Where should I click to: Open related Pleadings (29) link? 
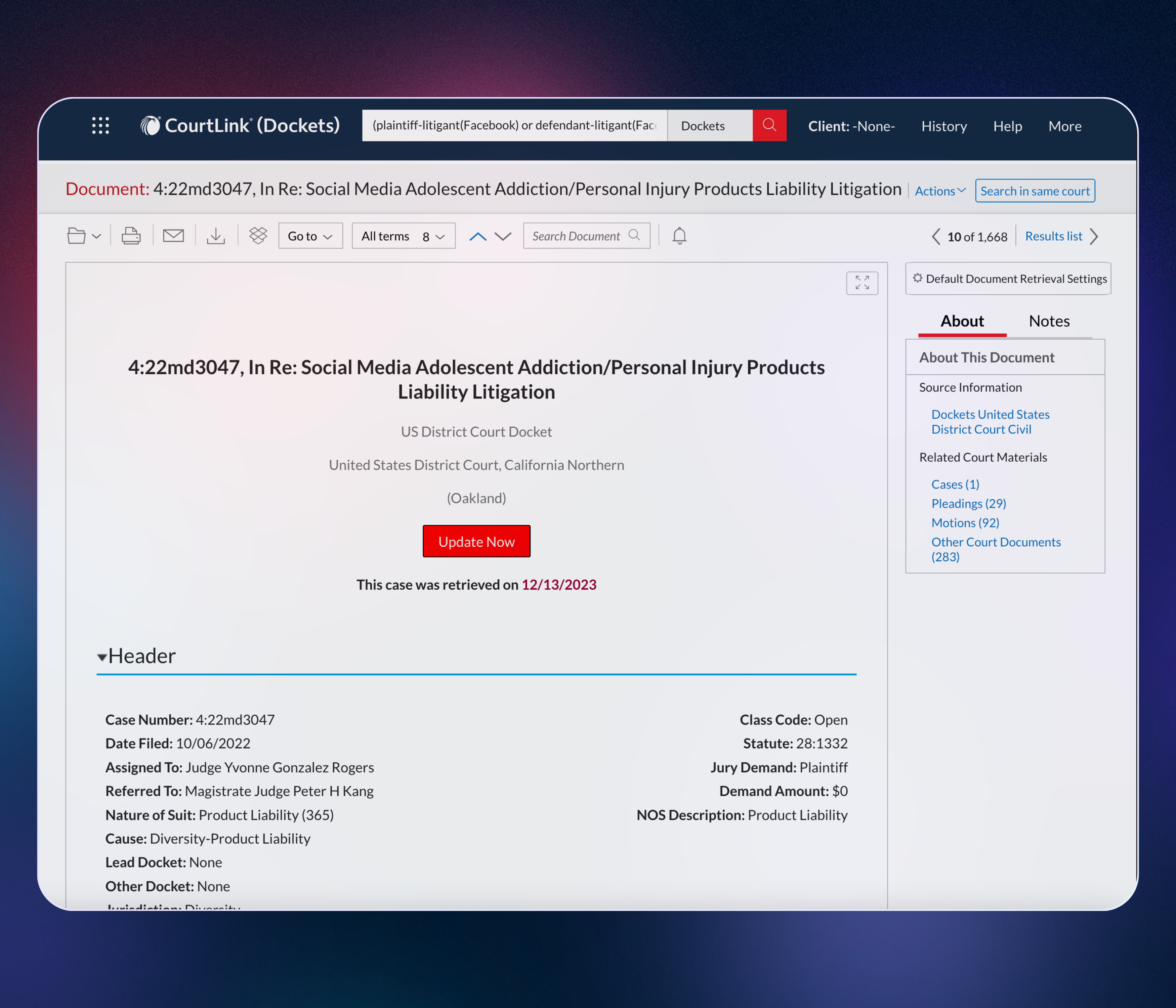pyautogui.click(x=968, y=503)
